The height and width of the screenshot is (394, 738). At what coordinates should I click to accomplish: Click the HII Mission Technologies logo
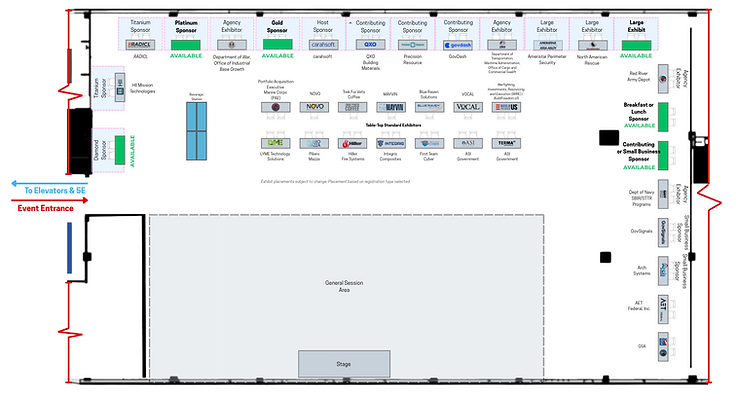tap(120, 88)
